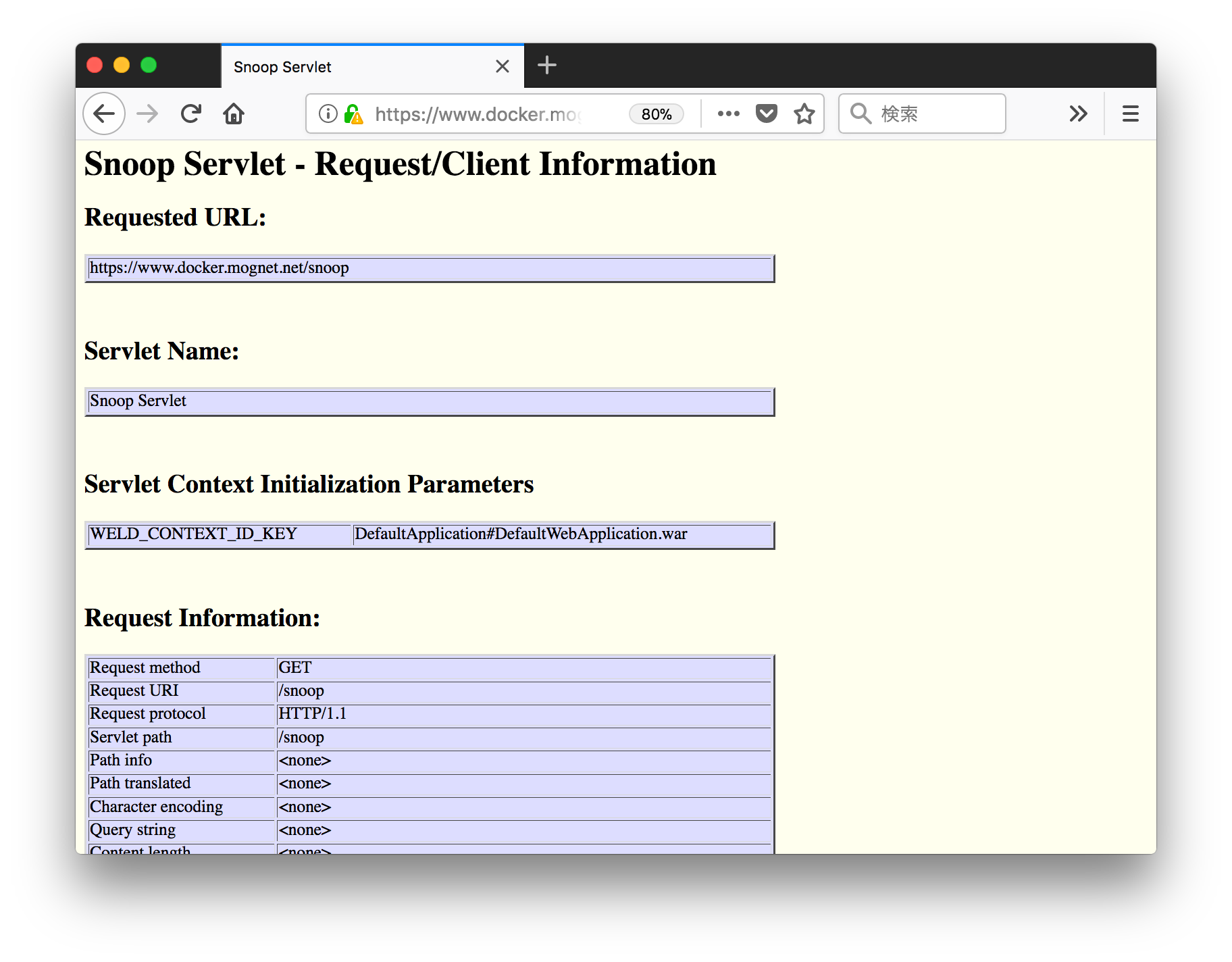Screen dimensions: 1232x962
Task: Open a new tab with the plus button
Action: coord(546,65)
